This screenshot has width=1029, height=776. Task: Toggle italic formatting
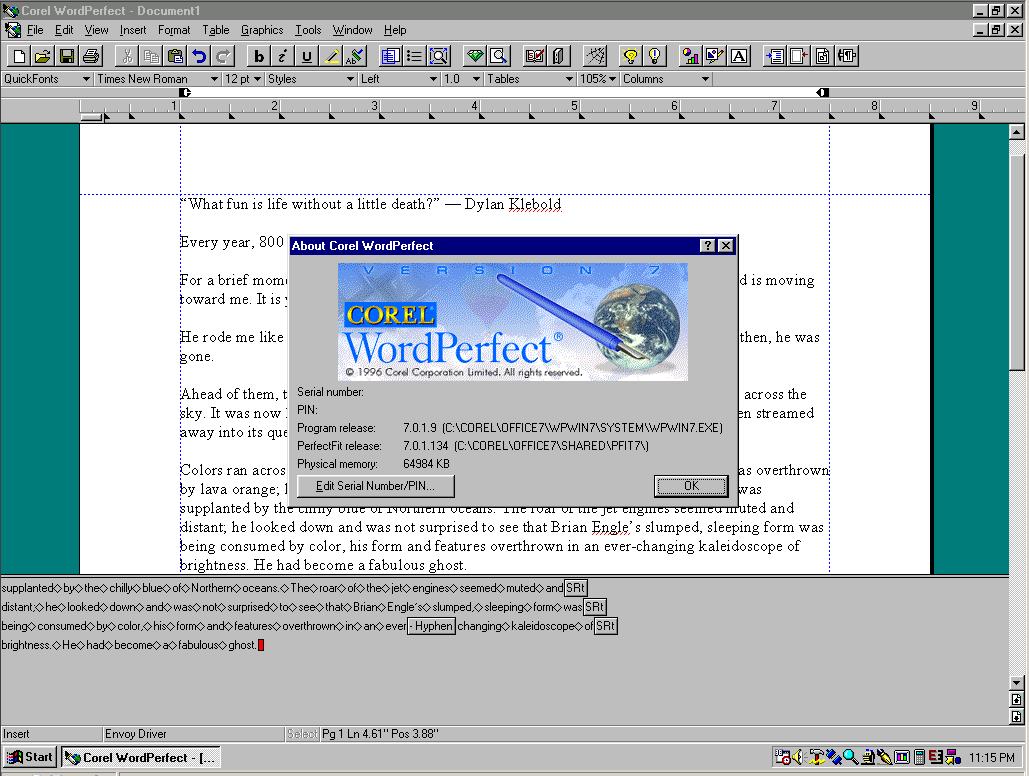282,56
